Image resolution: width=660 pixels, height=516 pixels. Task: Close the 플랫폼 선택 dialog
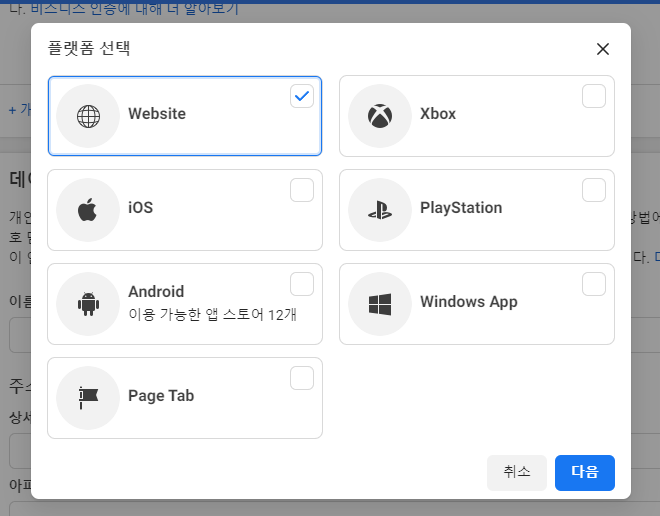pos(603,49)
